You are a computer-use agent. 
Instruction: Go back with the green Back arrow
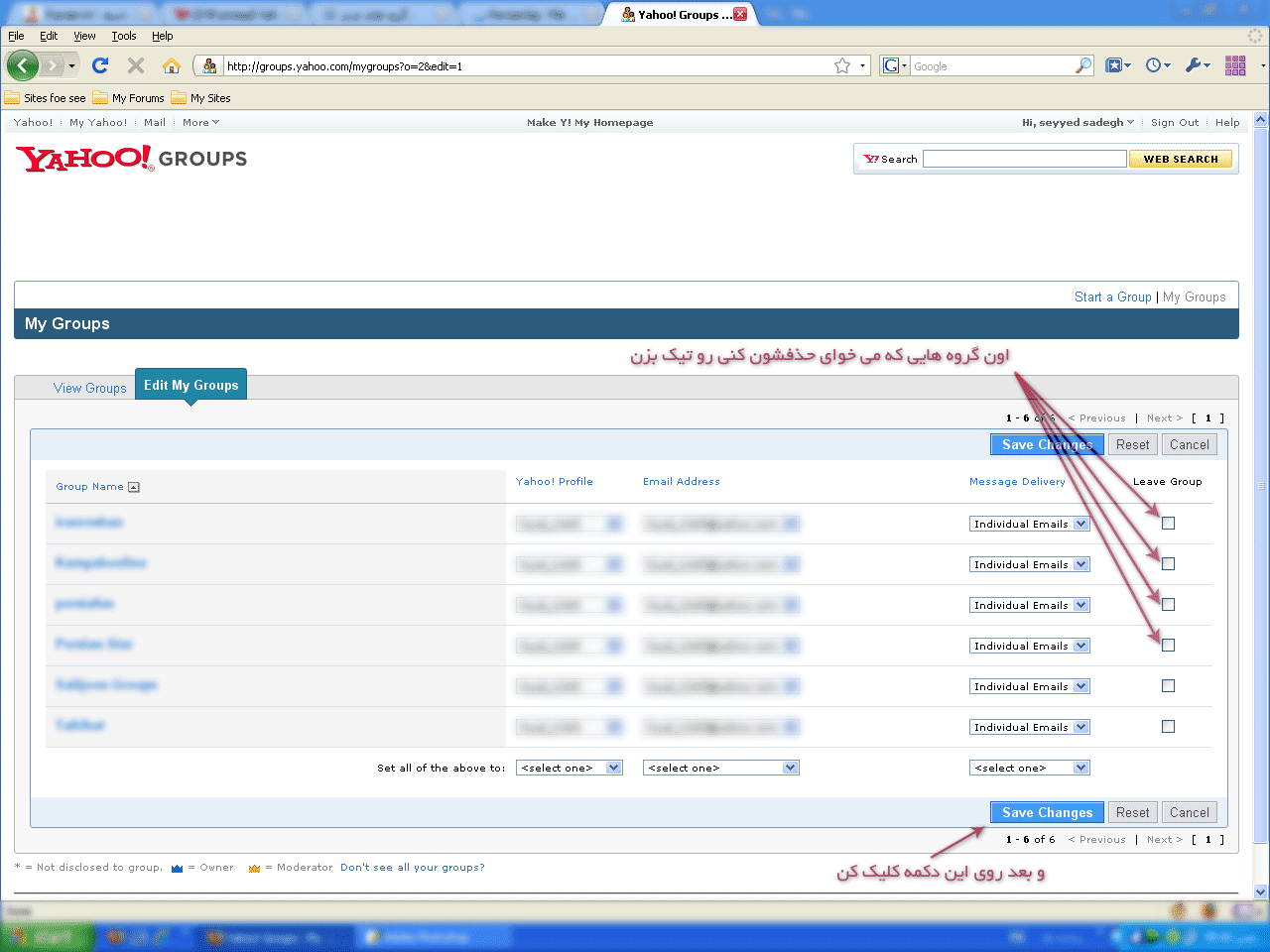pyautogui.click(x=22, y=65)
